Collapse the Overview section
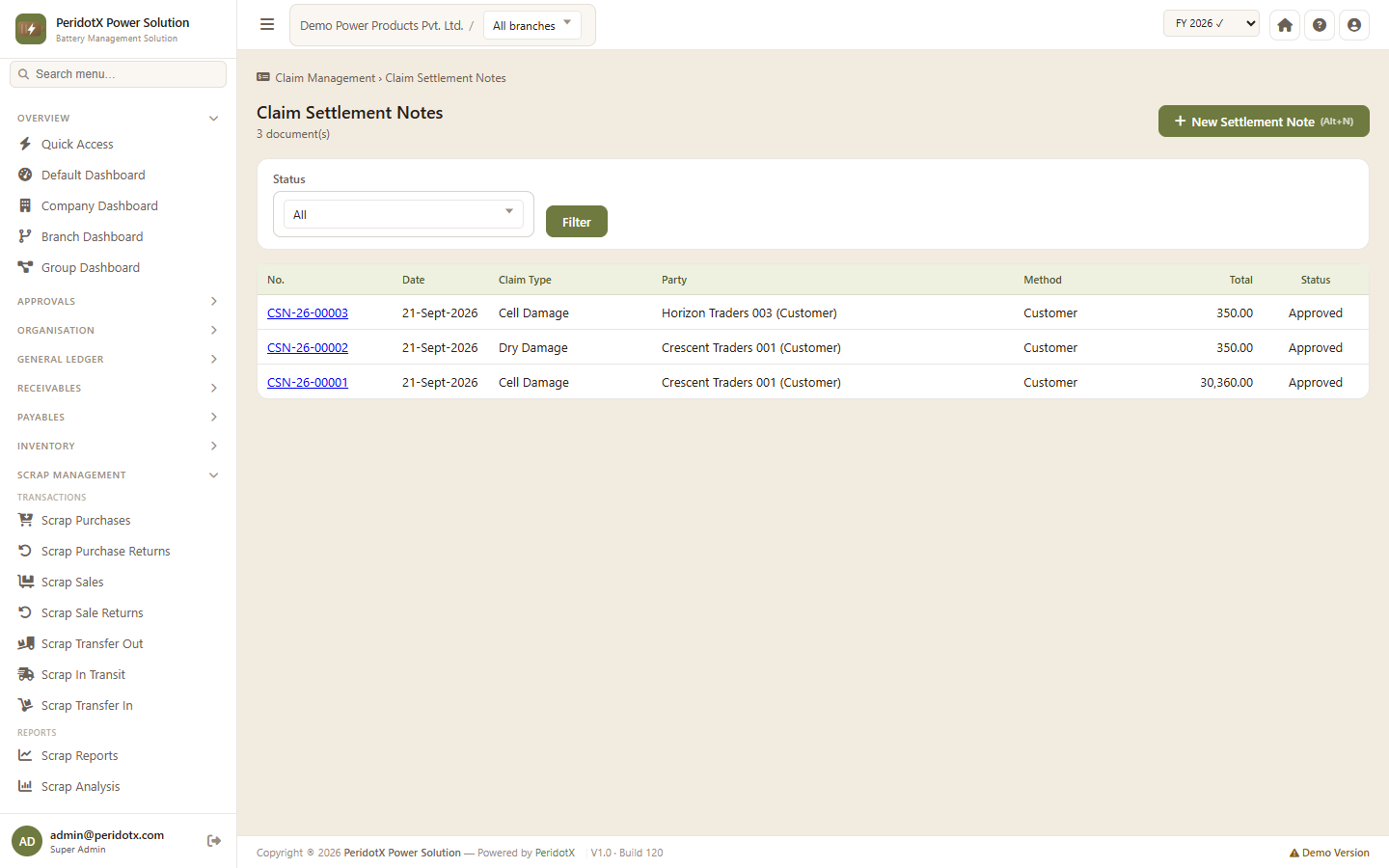Image resolution: width=1389 pixels, height=868 pixels. pos(118,118)
